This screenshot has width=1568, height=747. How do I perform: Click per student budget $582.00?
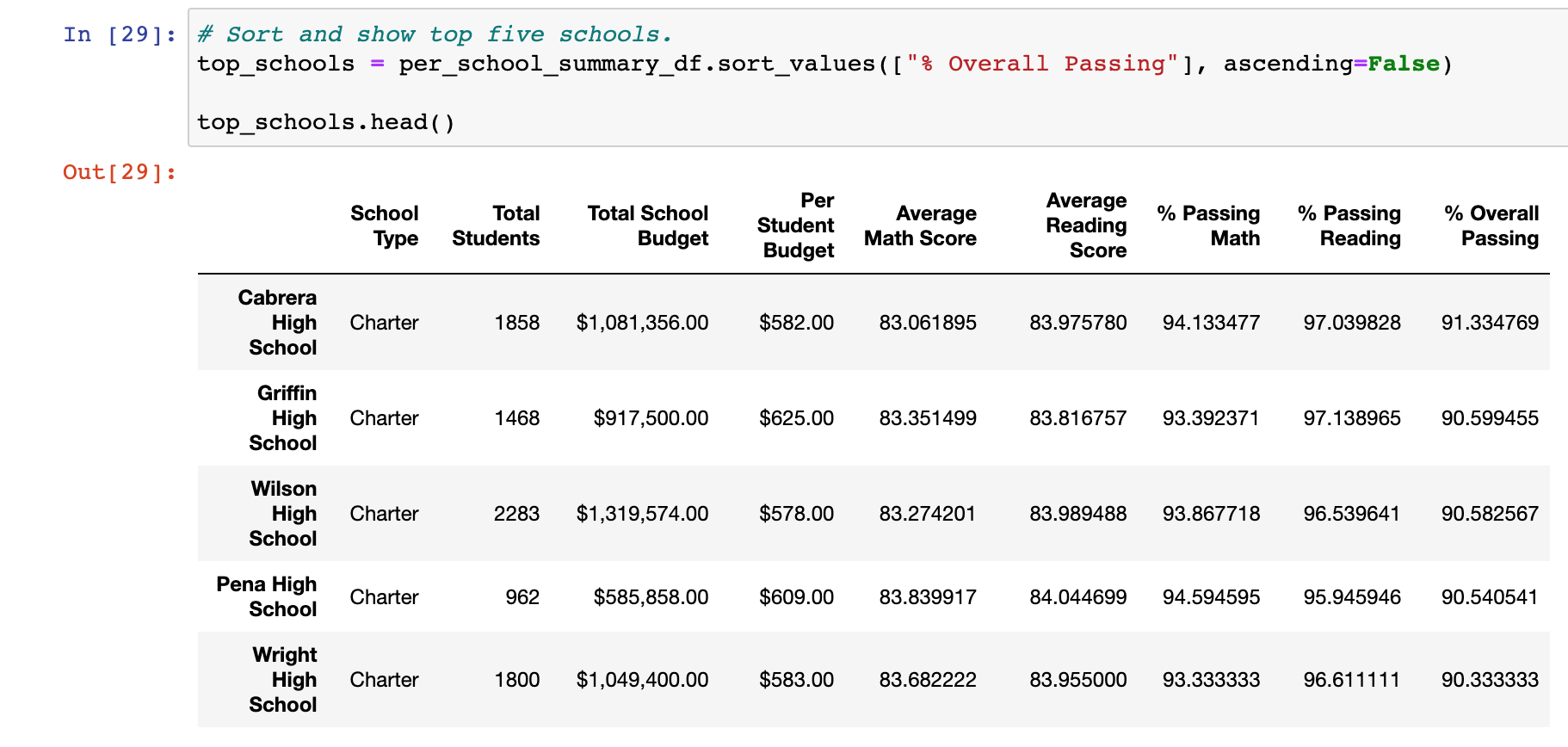(x=796, y=323)
